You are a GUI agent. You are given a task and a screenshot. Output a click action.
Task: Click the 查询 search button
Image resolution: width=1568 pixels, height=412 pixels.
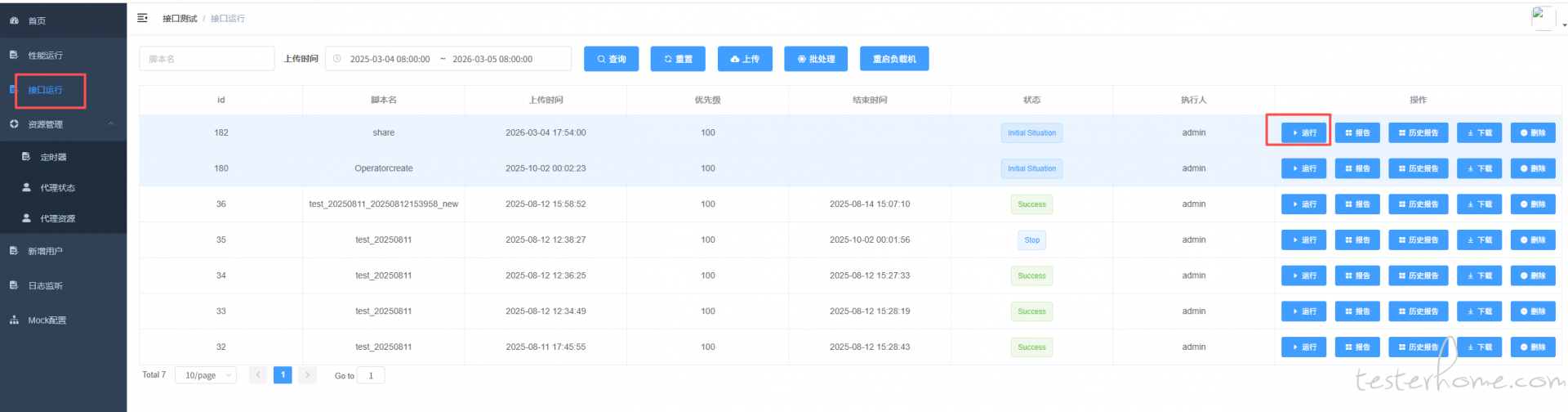tap(611, 59)
